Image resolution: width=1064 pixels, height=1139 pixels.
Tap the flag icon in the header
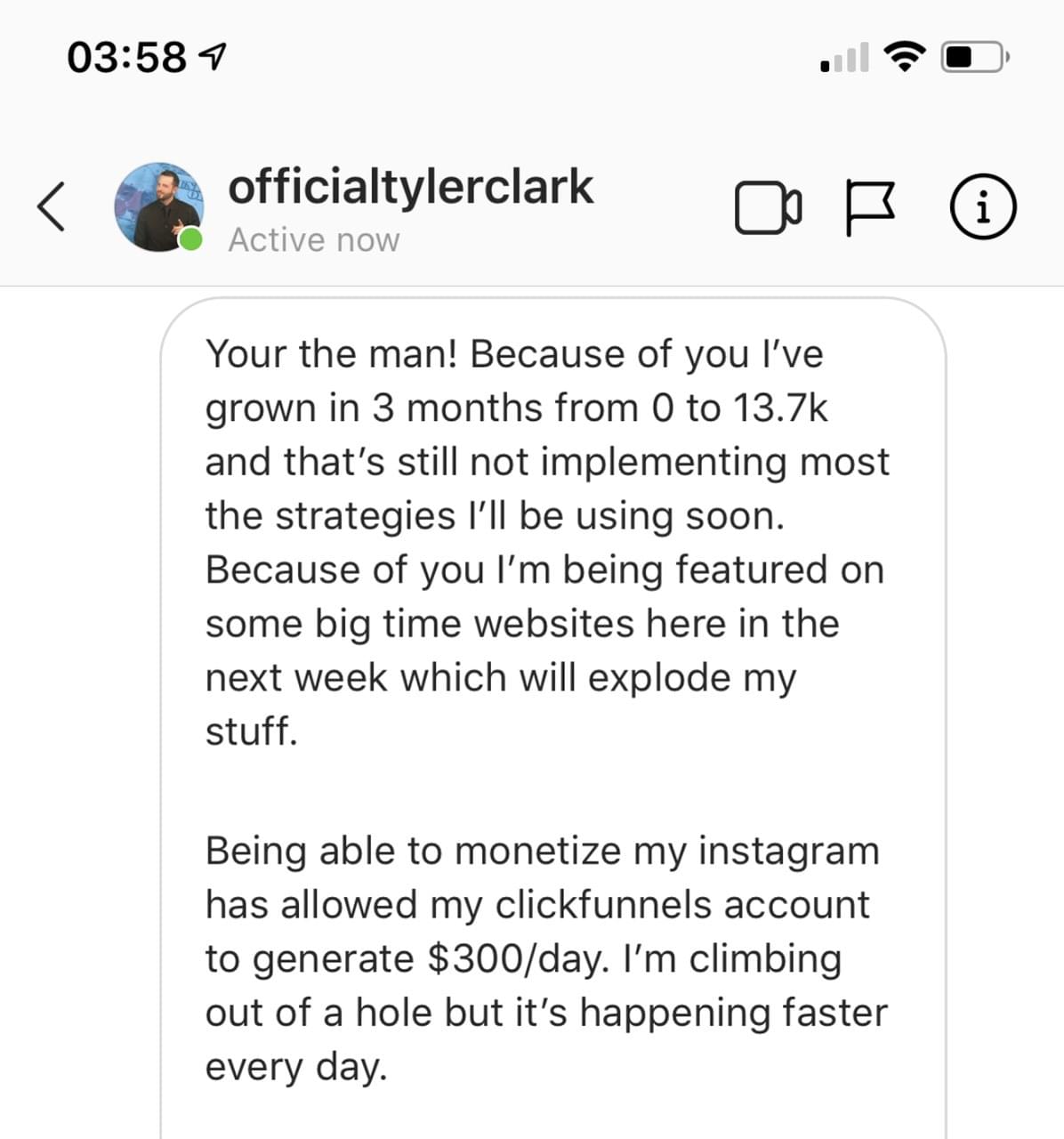[869, 207]
